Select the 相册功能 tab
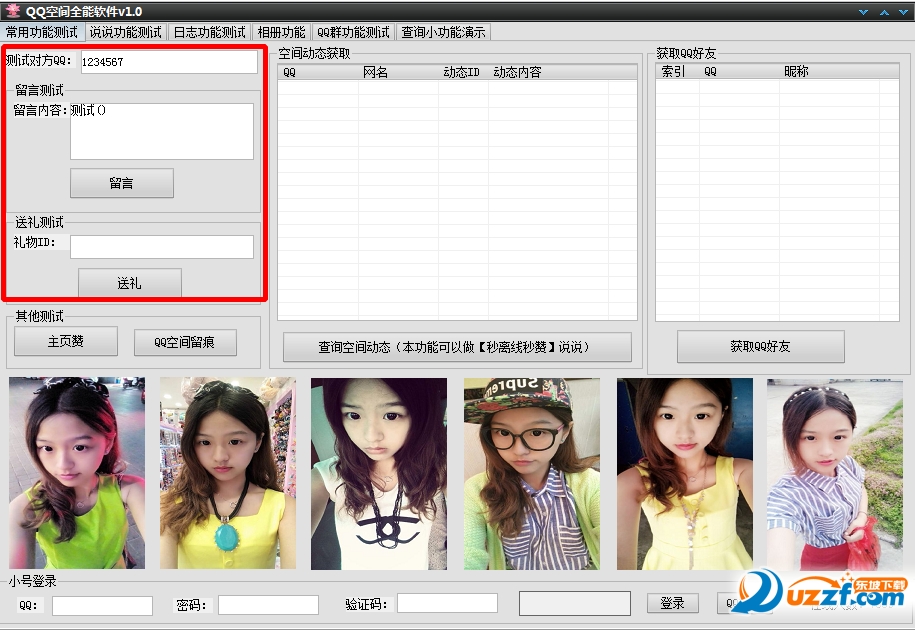The width and height of the screenshot is (915, 630). (281, 32)
